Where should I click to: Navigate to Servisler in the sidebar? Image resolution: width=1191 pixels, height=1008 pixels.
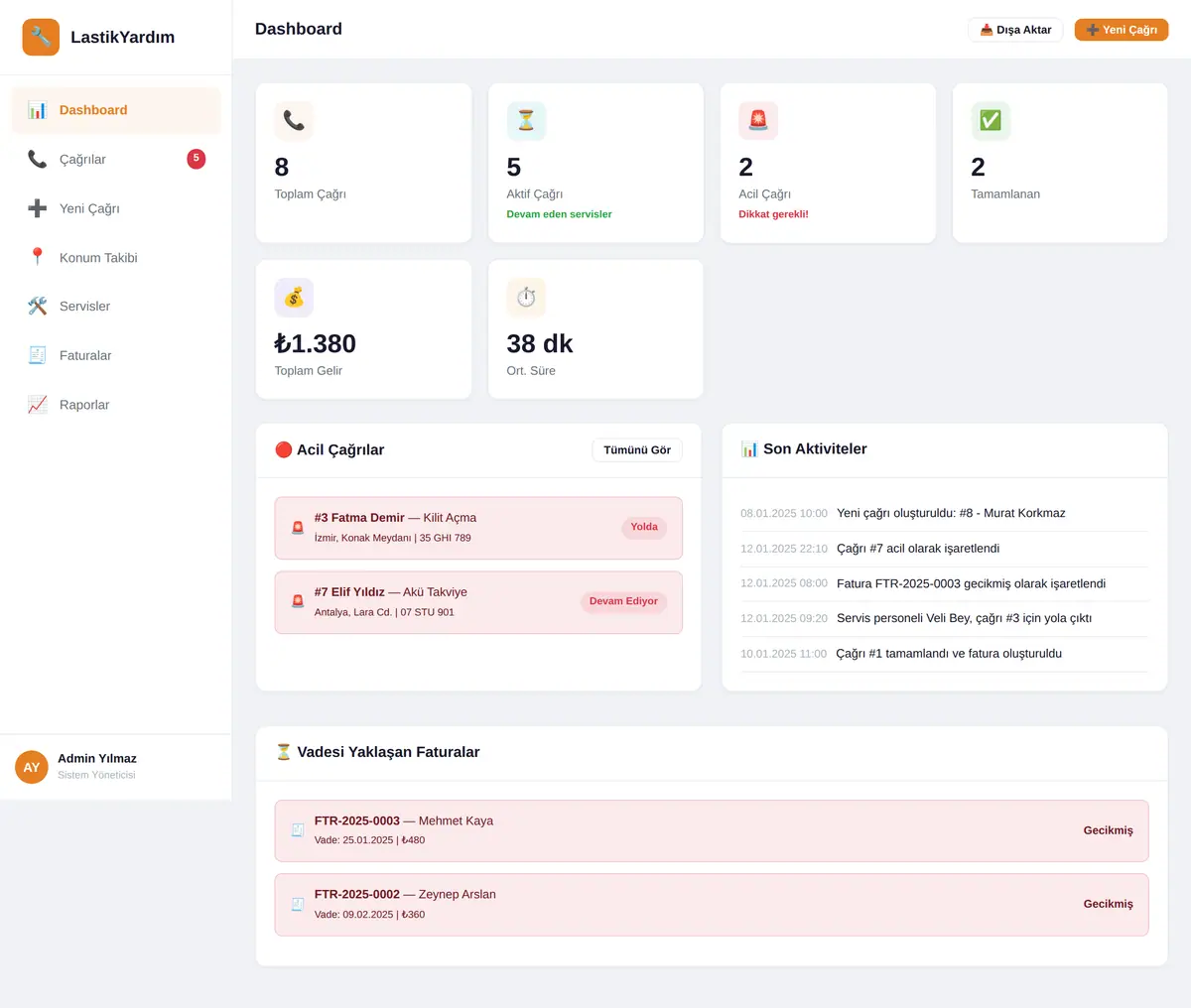tap(116, 307)
